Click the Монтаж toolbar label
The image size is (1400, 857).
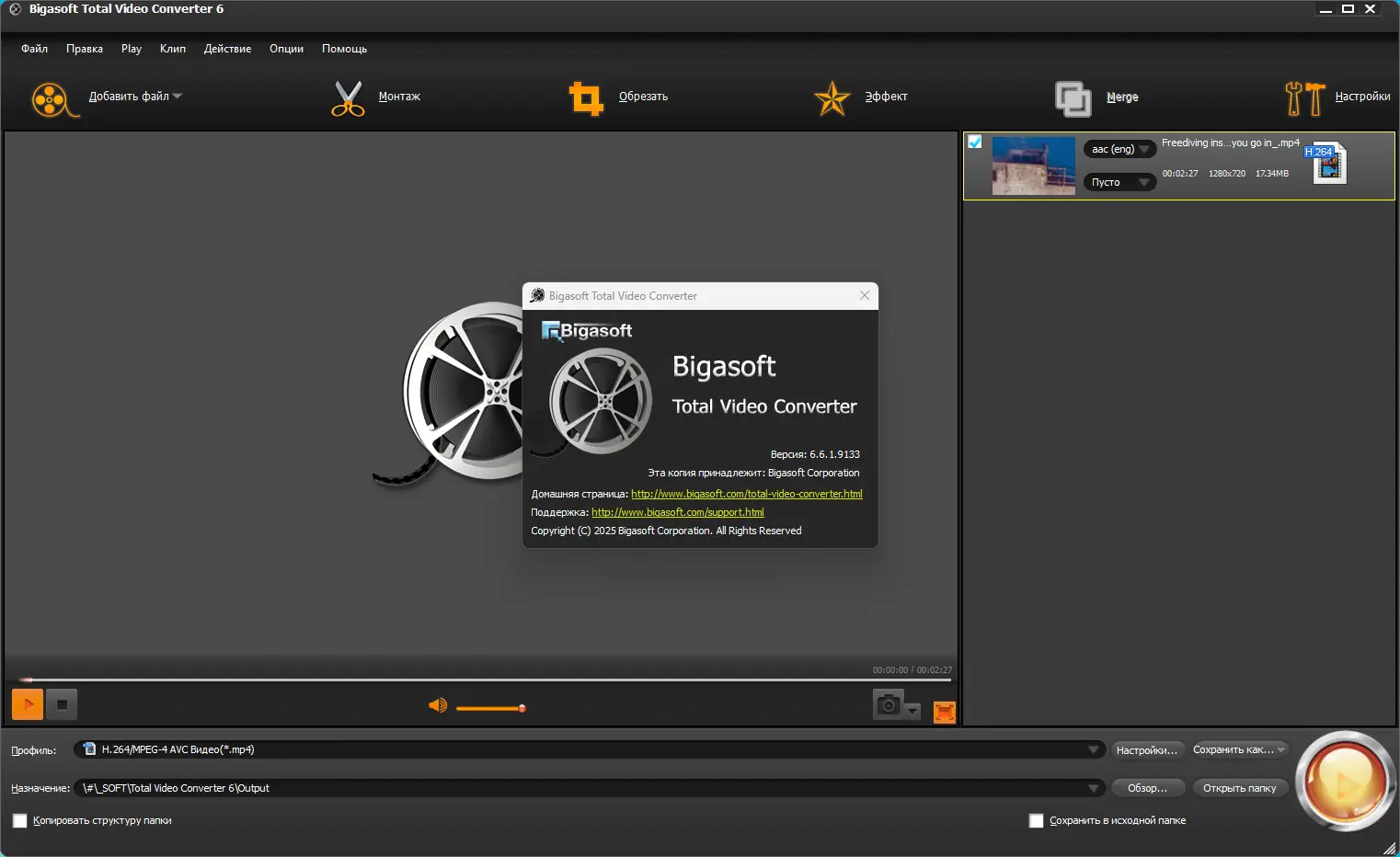pyautogui.click(x=399, y=97)
